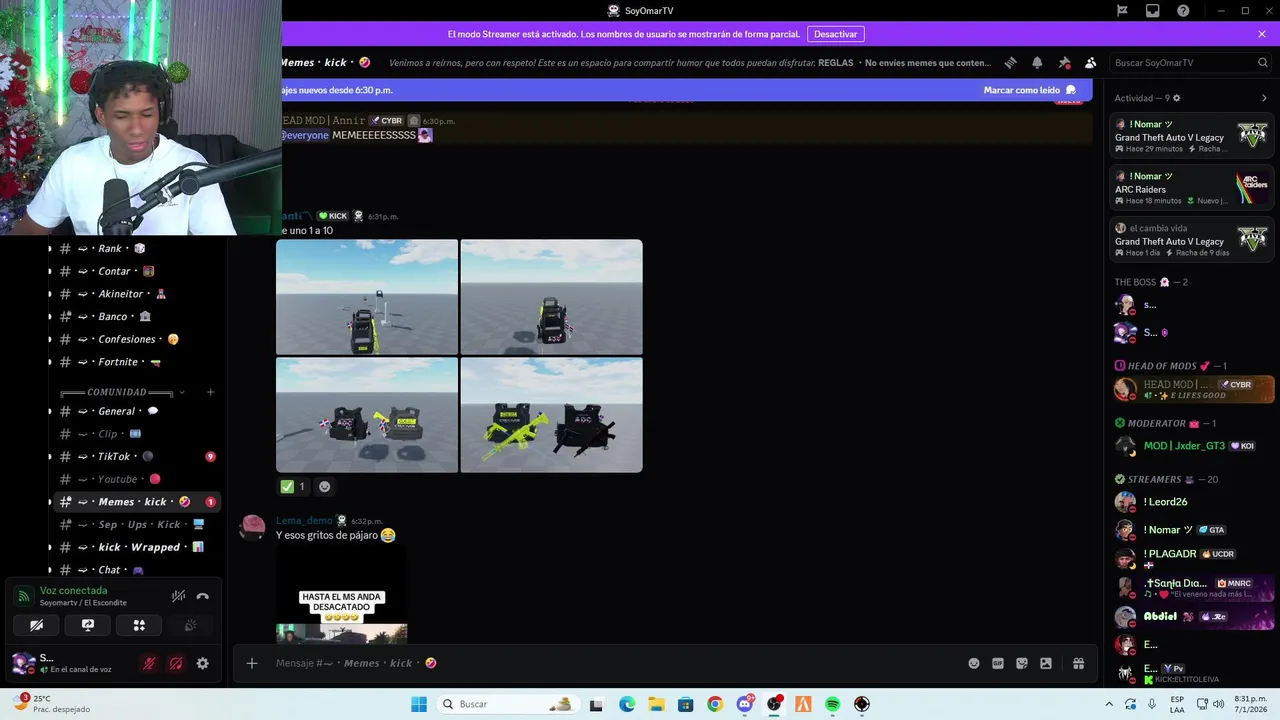The height and width of the screenshot is (720, 1280).
Task: Turn on the camera in voice panel
Action: coord(36,625)
